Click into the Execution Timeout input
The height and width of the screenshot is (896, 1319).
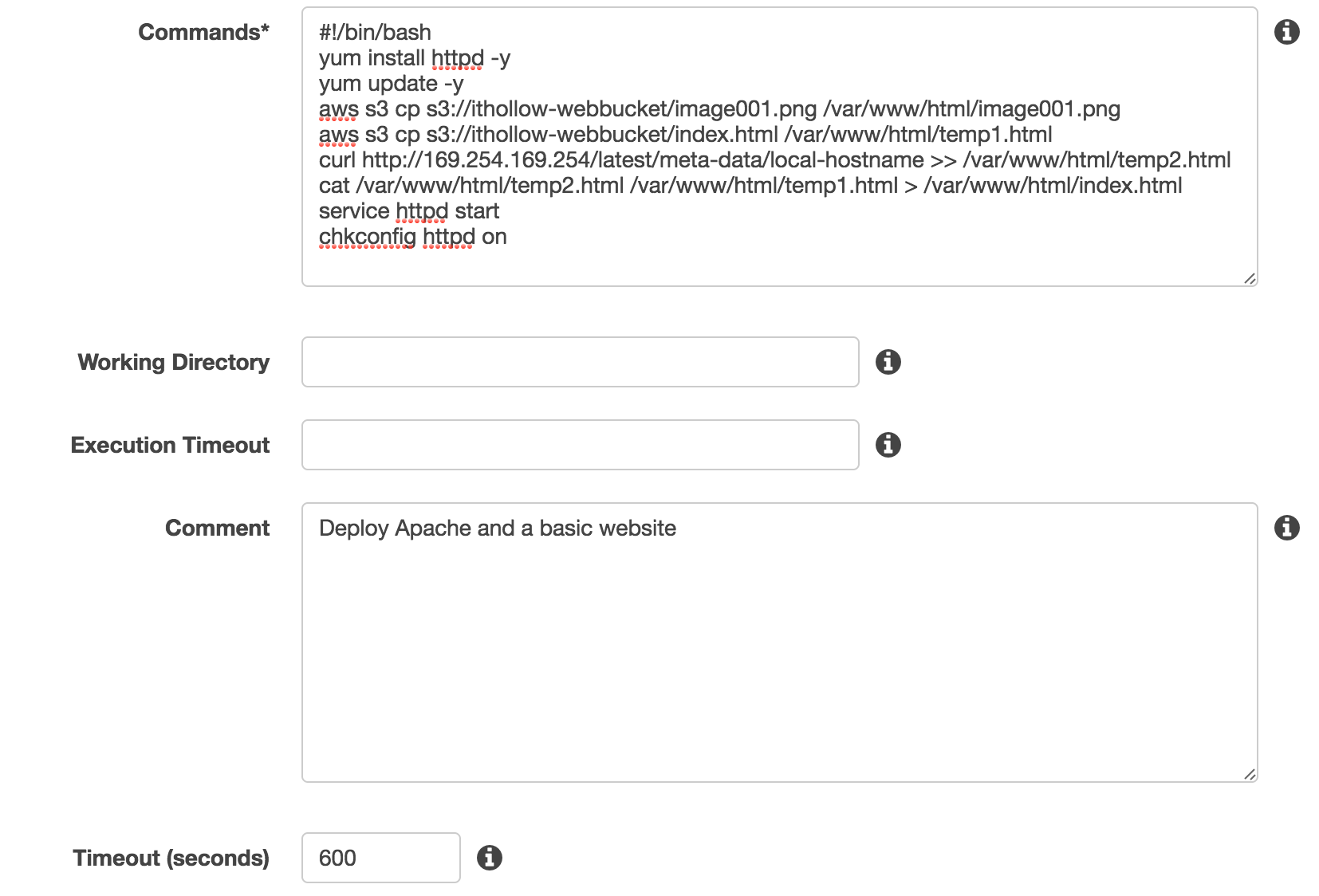(x=580, y=445)
